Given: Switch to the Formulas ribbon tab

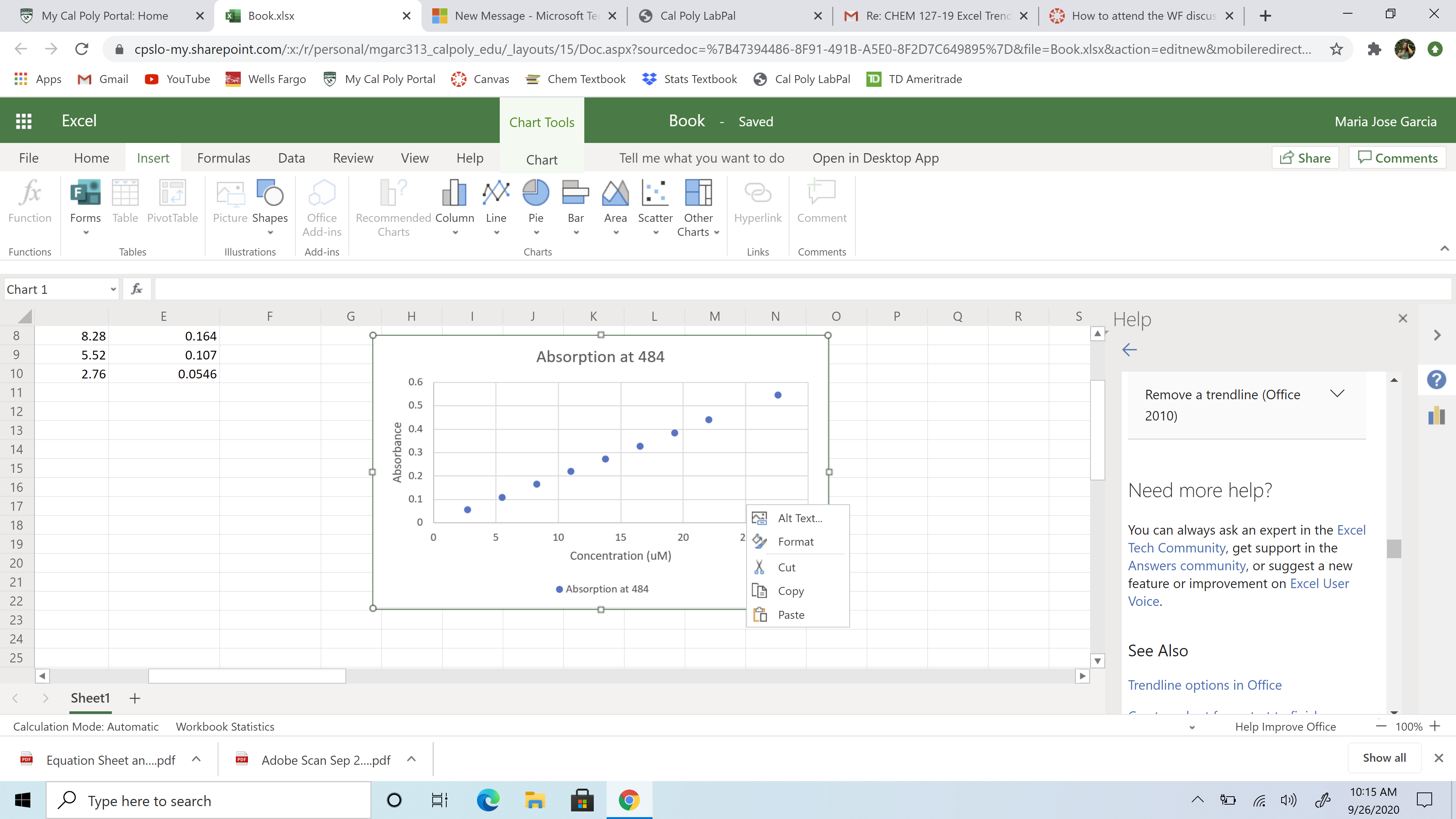Looking at the screenshot, I should pyautogui.click(x=223, y=158).
